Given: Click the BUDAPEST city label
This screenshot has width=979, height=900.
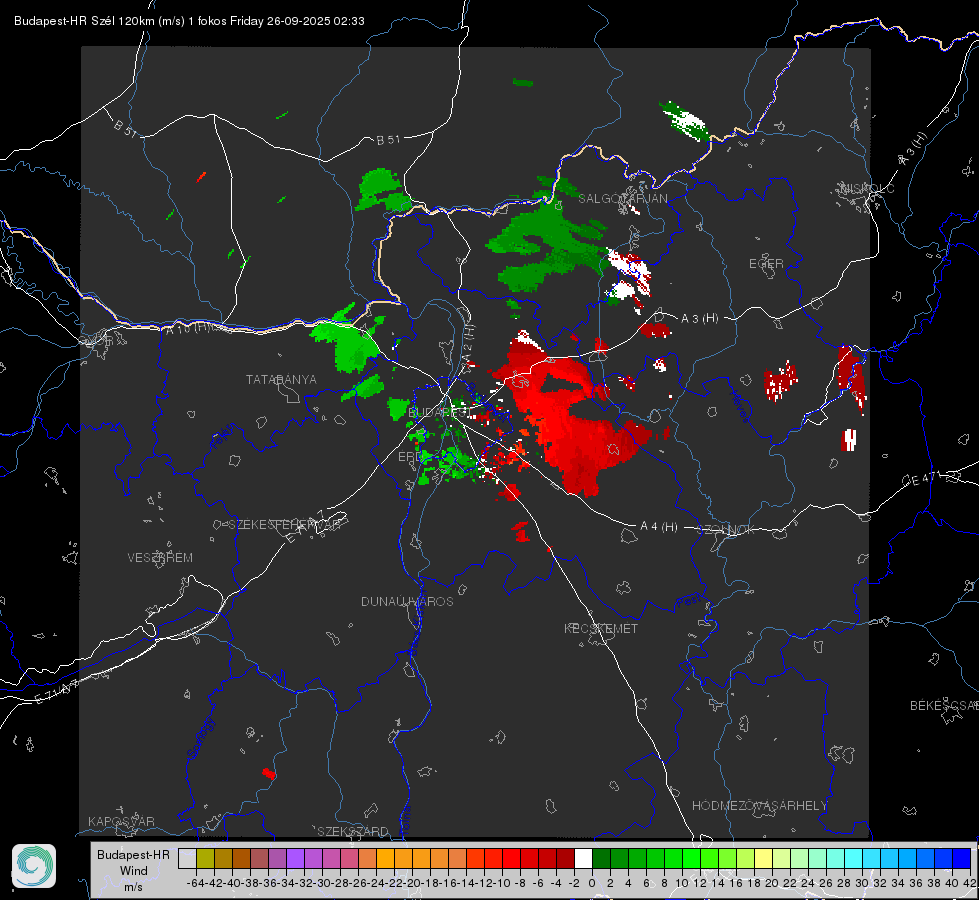Looking at the screenshot, I should [x=439, y=412].
